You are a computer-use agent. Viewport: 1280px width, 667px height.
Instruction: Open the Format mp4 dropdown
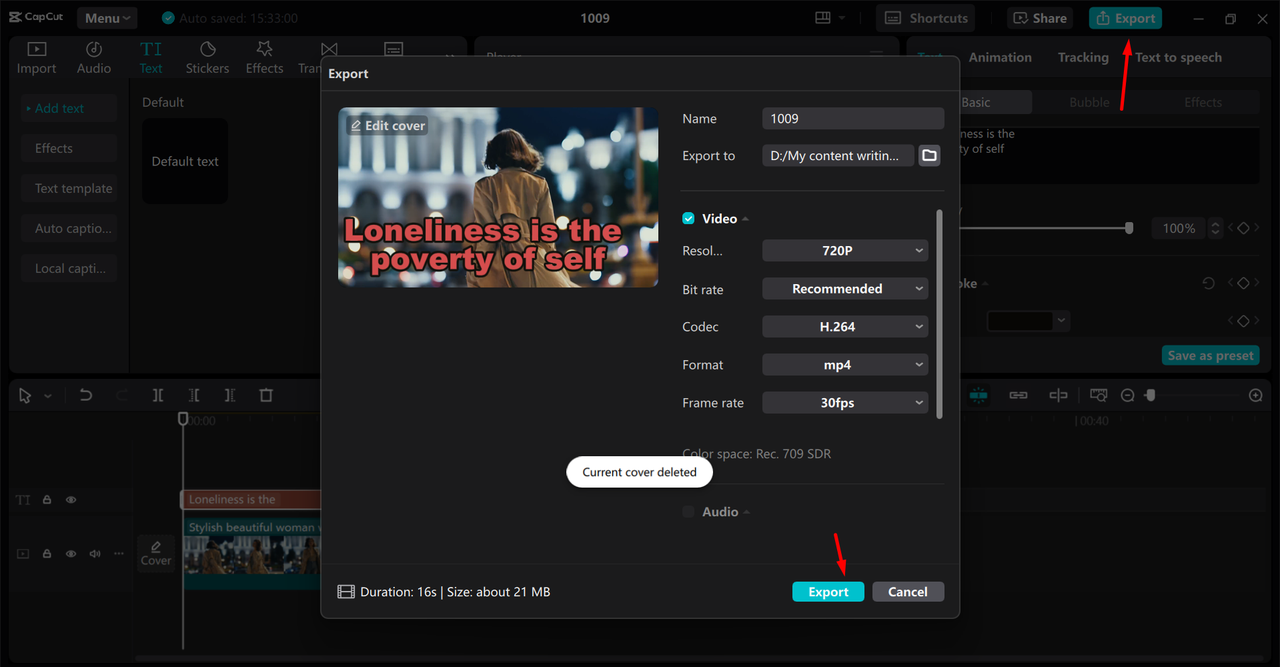pos(845,365)
